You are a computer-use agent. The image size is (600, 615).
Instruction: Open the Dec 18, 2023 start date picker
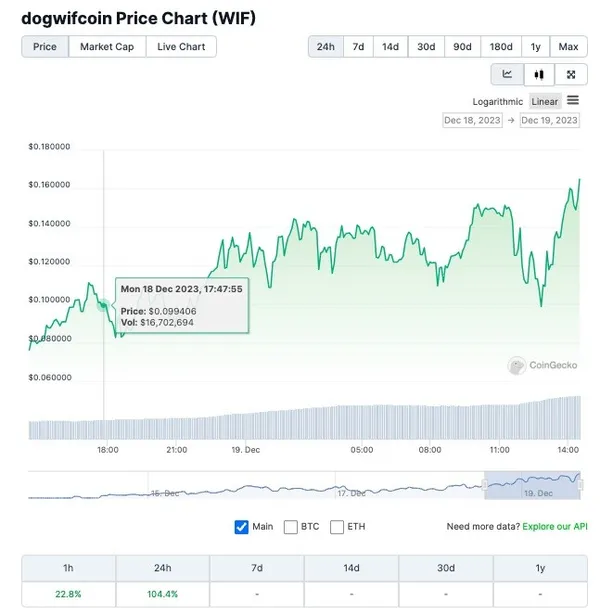coord(472,120)
